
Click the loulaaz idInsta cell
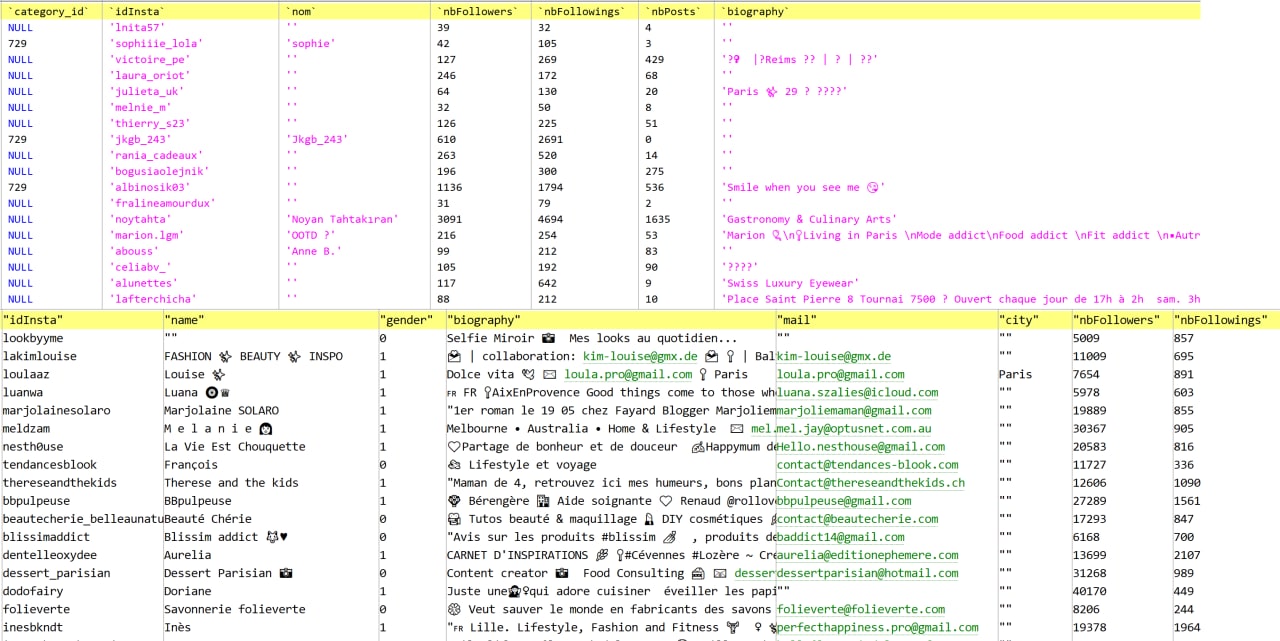pos(26,374)
